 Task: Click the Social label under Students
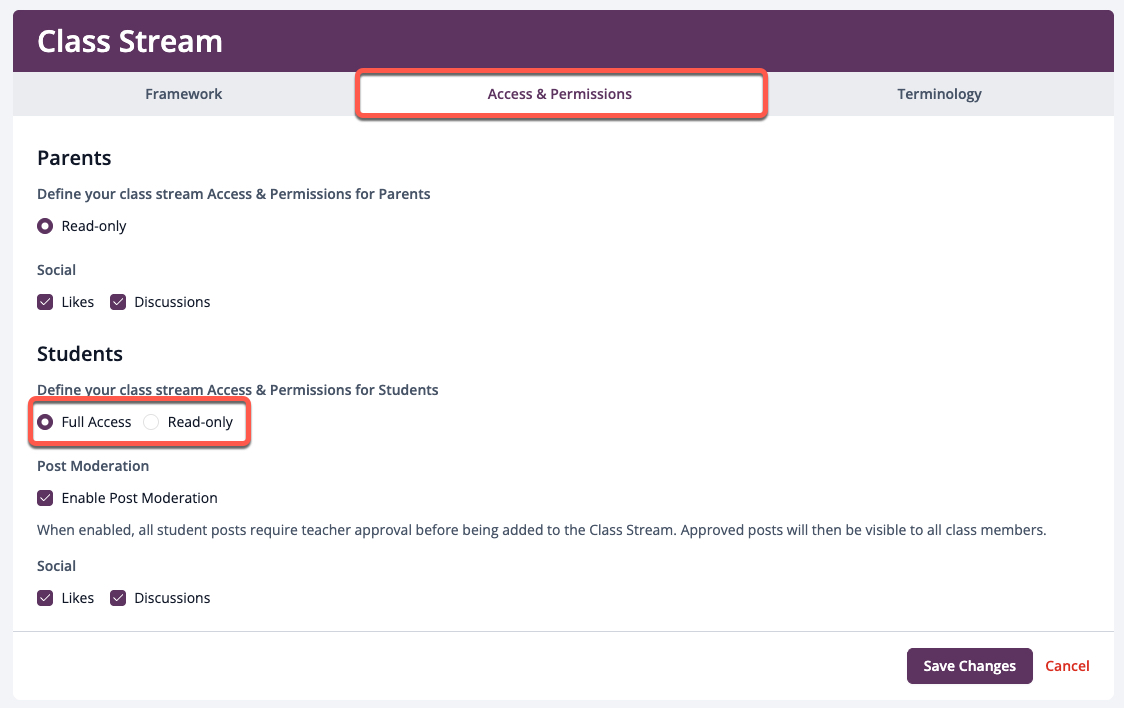point(57,566)
